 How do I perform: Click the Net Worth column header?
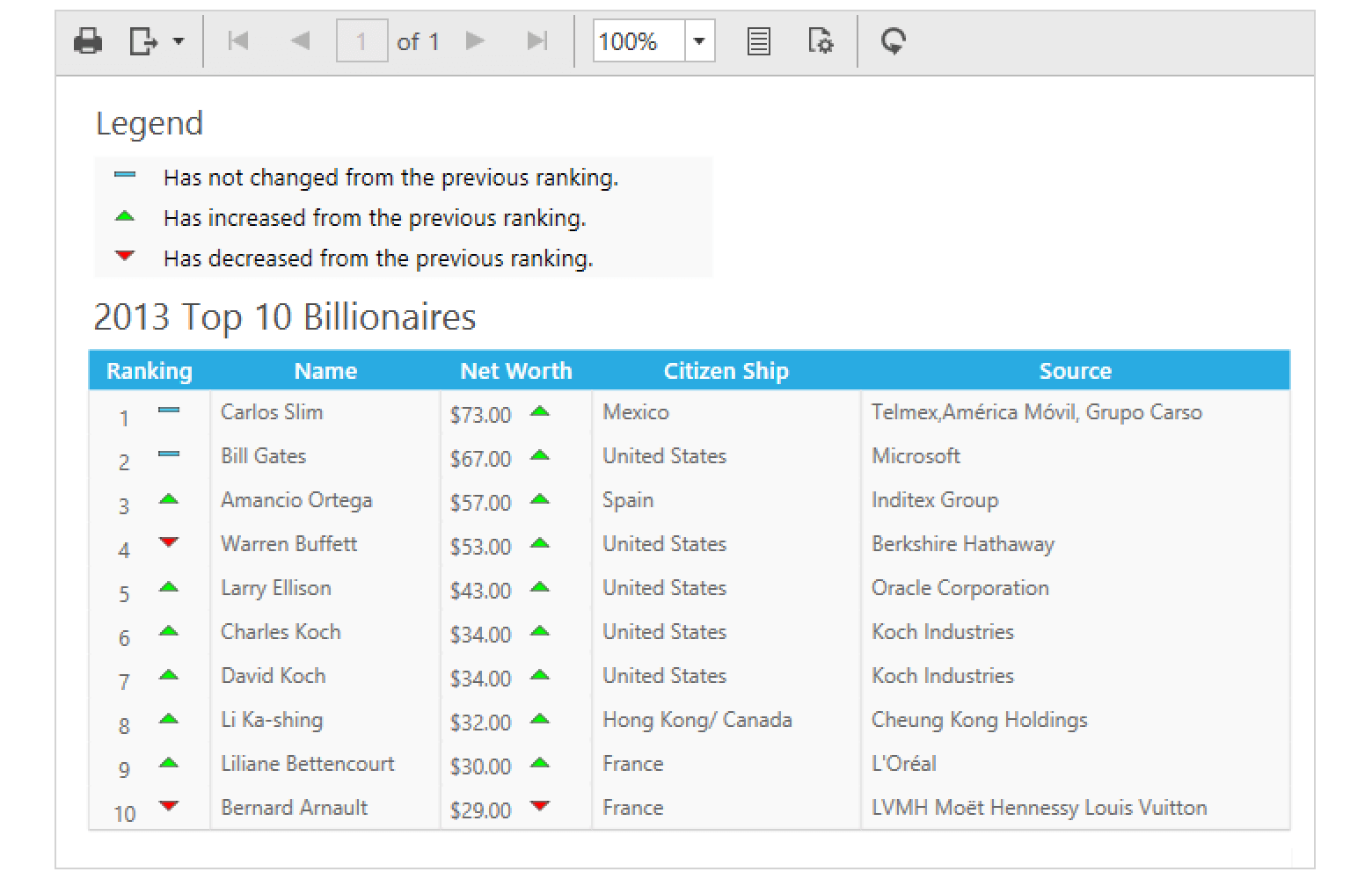click(516, 371)
